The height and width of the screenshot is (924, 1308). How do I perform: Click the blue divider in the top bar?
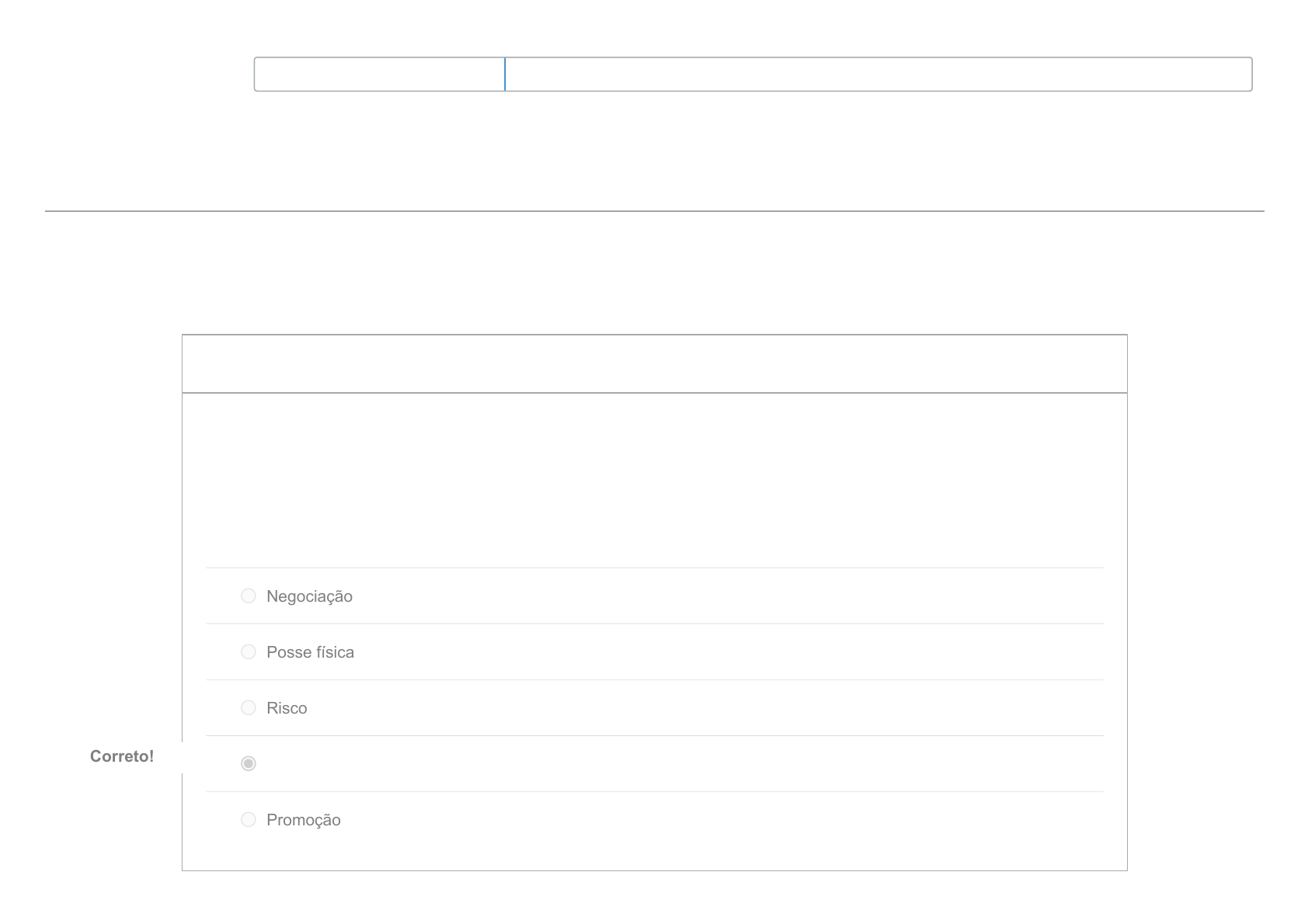click(x=505, y=75)
